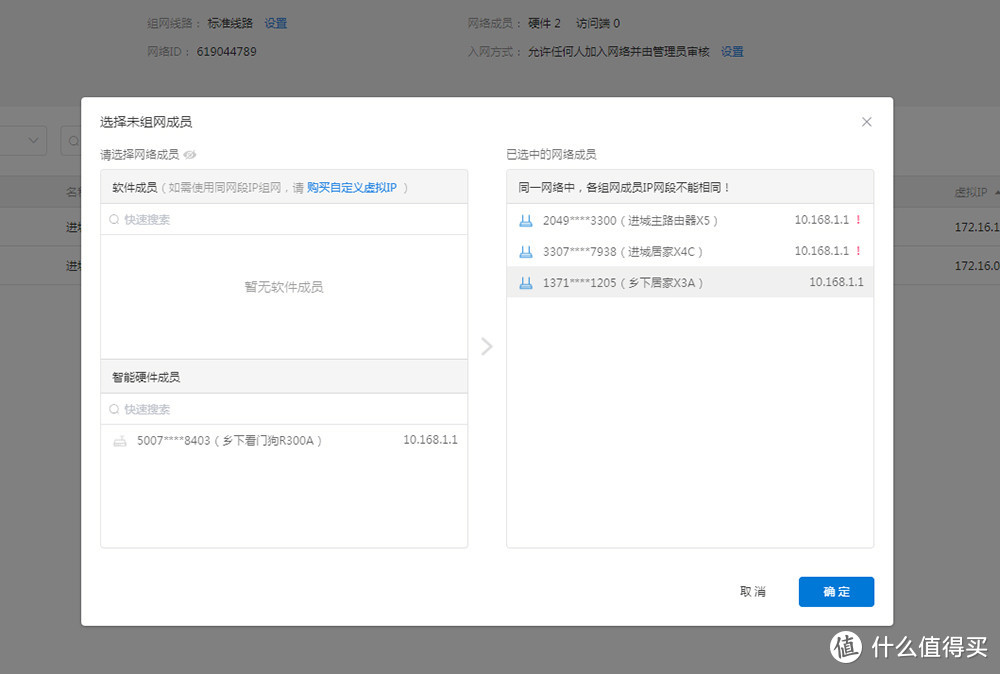Select the 5007****8403 hardware member entry
The width and height of the screenshot is (1000, 674).
tap(283, 440)
